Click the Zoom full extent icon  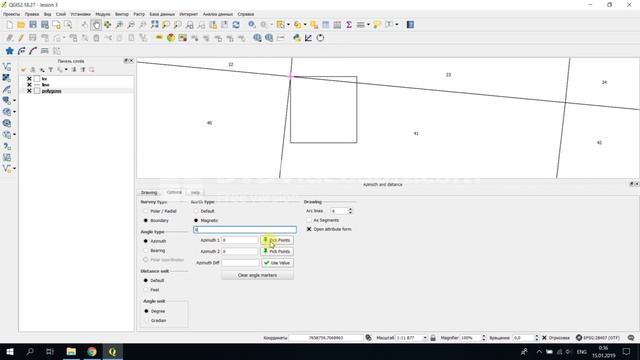pos(154,25)
